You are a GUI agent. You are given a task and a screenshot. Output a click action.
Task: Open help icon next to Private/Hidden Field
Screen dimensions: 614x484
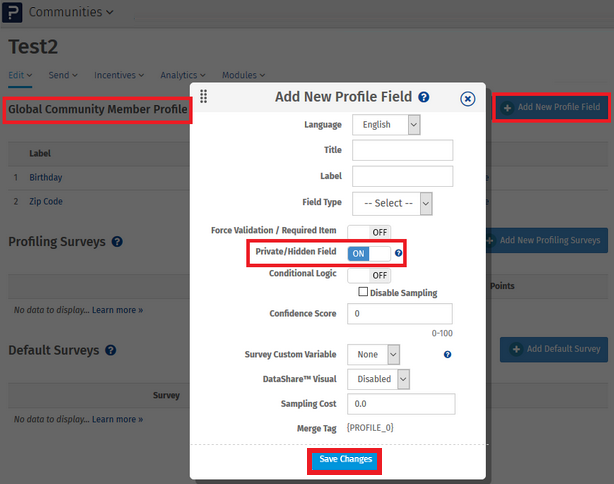[398, 253]
